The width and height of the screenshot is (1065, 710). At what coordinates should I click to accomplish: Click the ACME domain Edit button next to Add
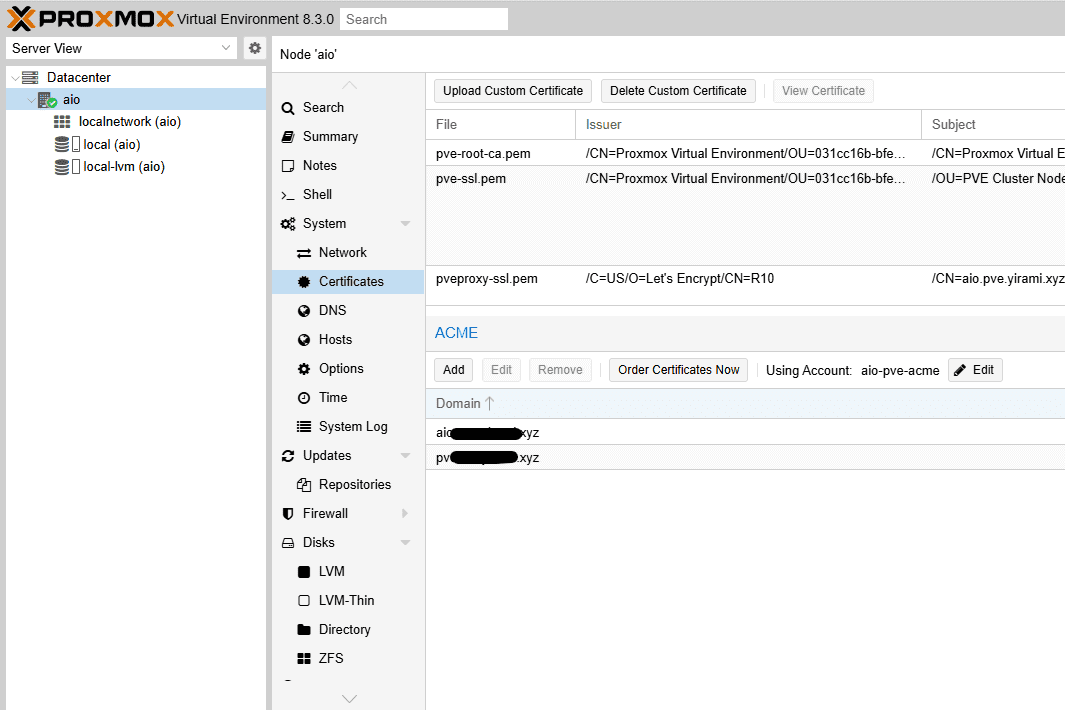(501, 370)
